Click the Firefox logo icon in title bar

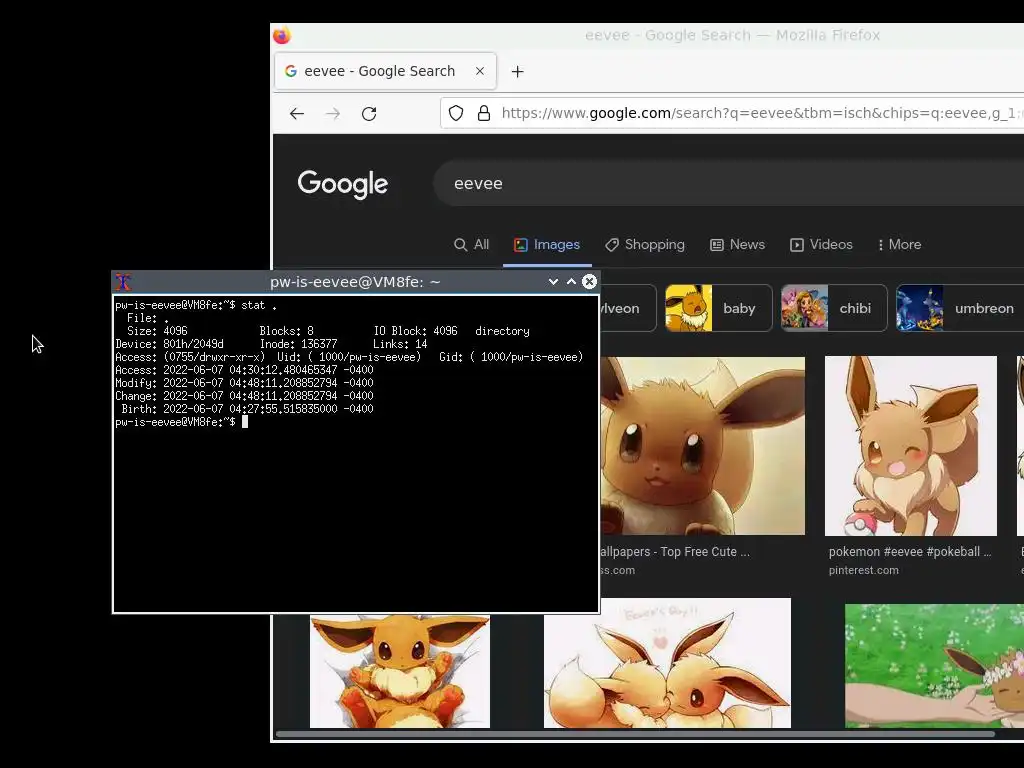(x=281, y=35)
